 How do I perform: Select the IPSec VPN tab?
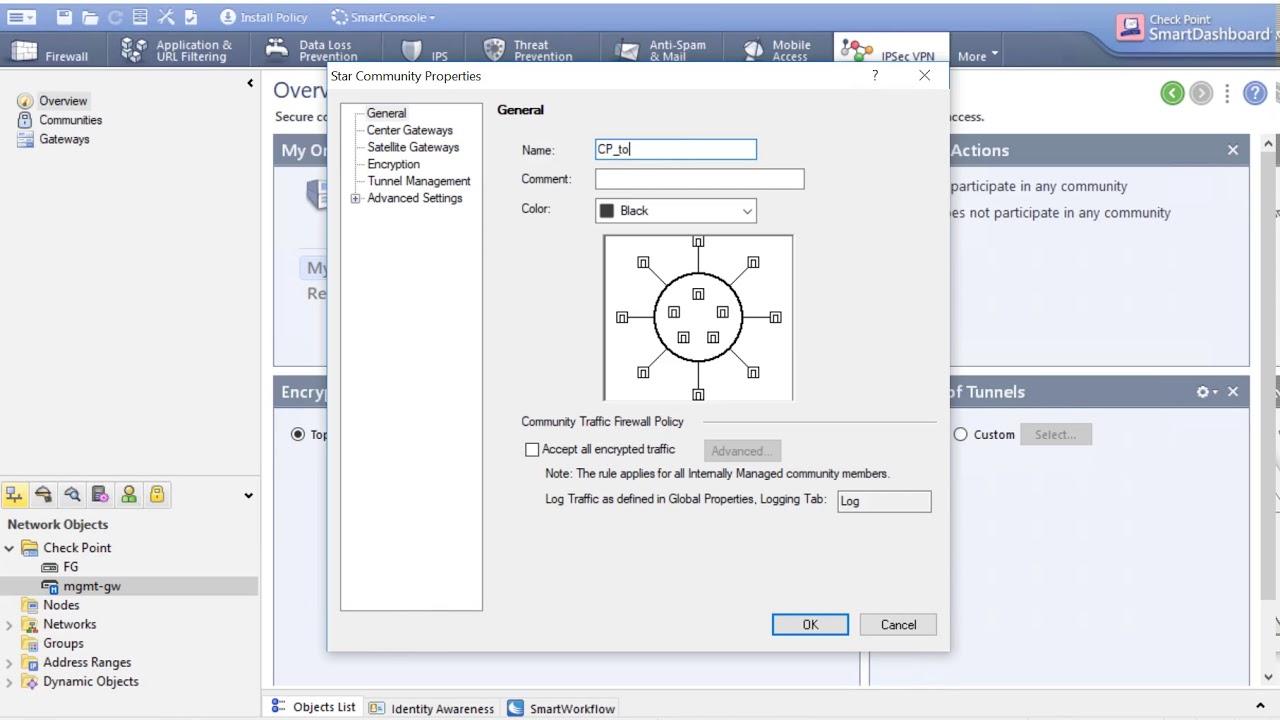(x=889, y=50)
